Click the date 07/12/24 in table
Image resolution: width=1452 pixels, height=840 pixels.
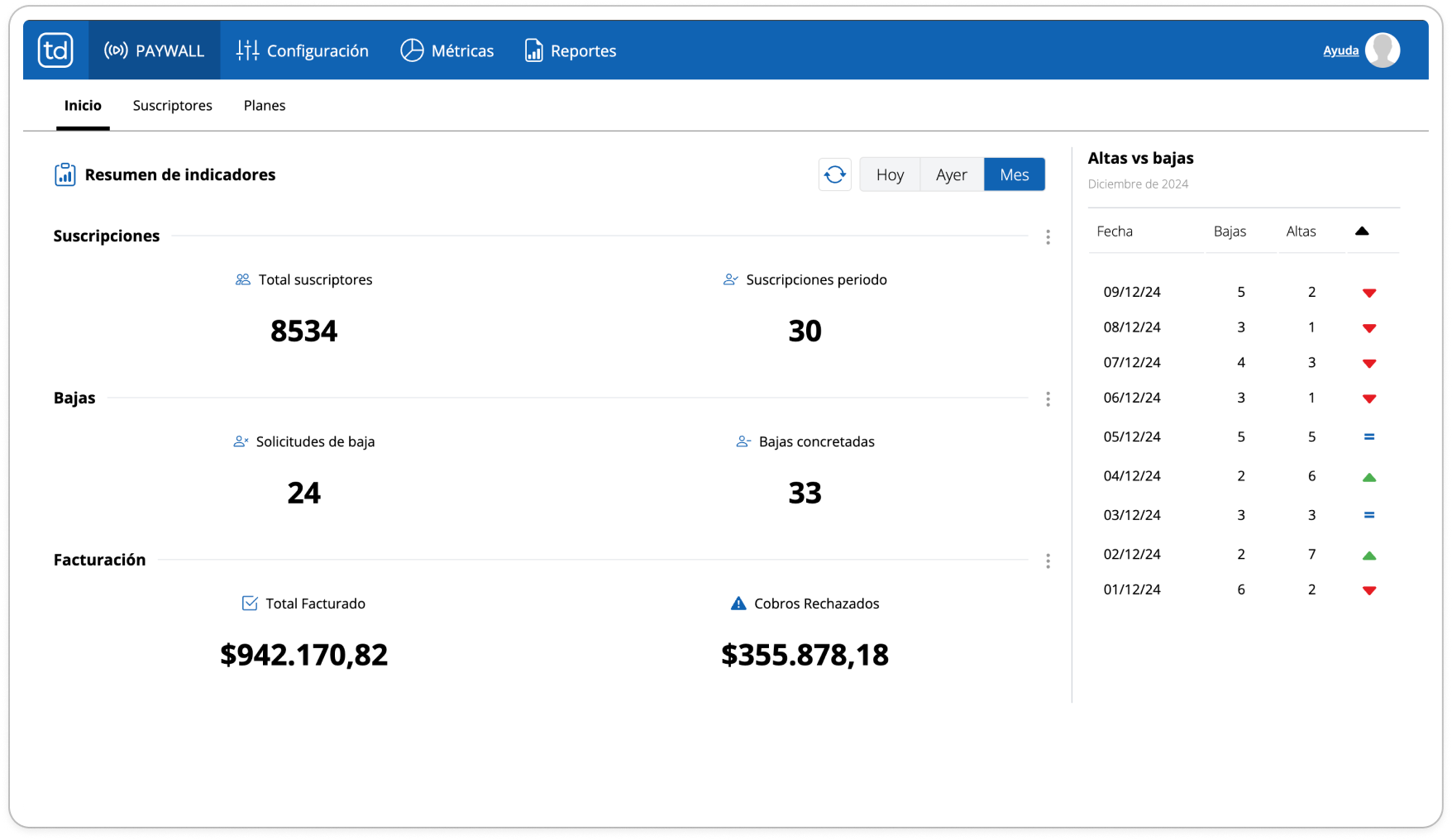[1132, 362]
